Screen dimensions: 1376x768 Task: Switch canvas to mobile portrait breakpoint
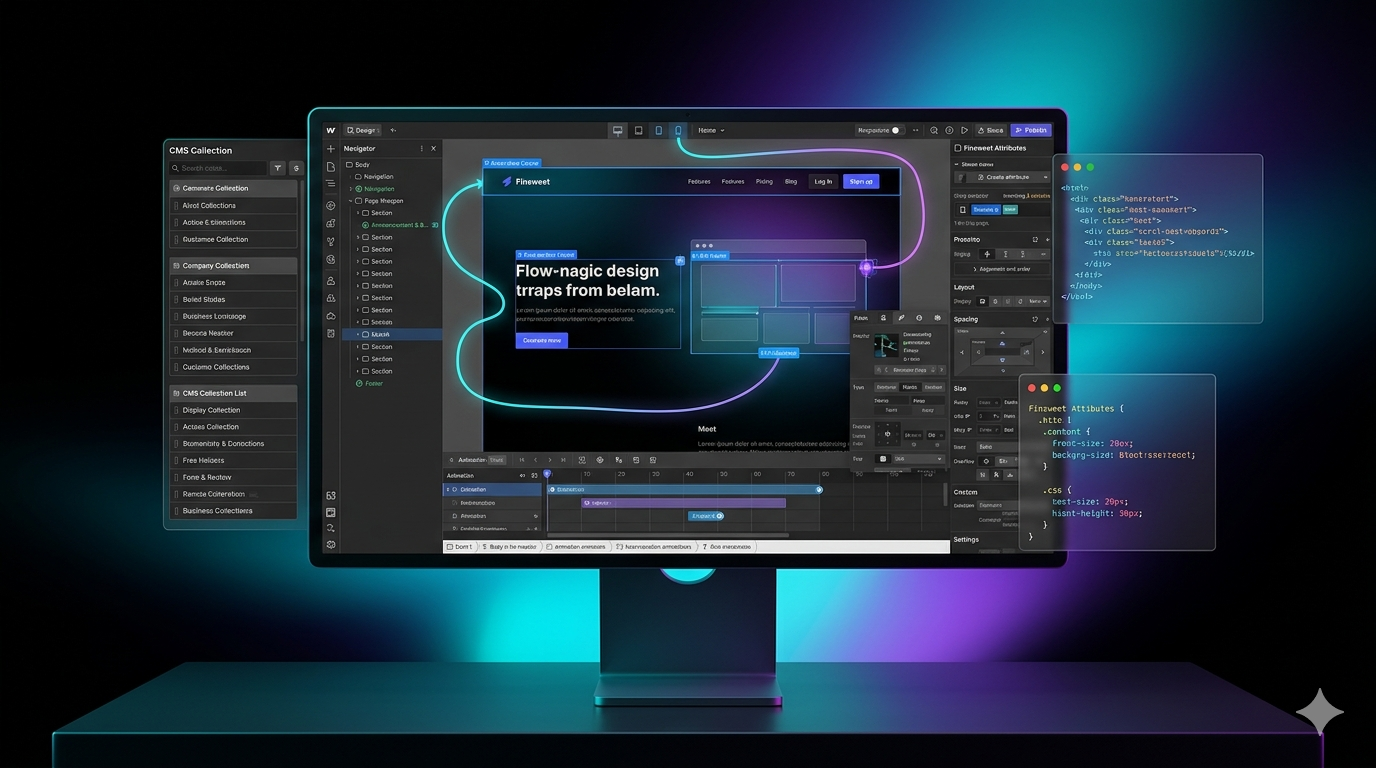coord(677,130)
